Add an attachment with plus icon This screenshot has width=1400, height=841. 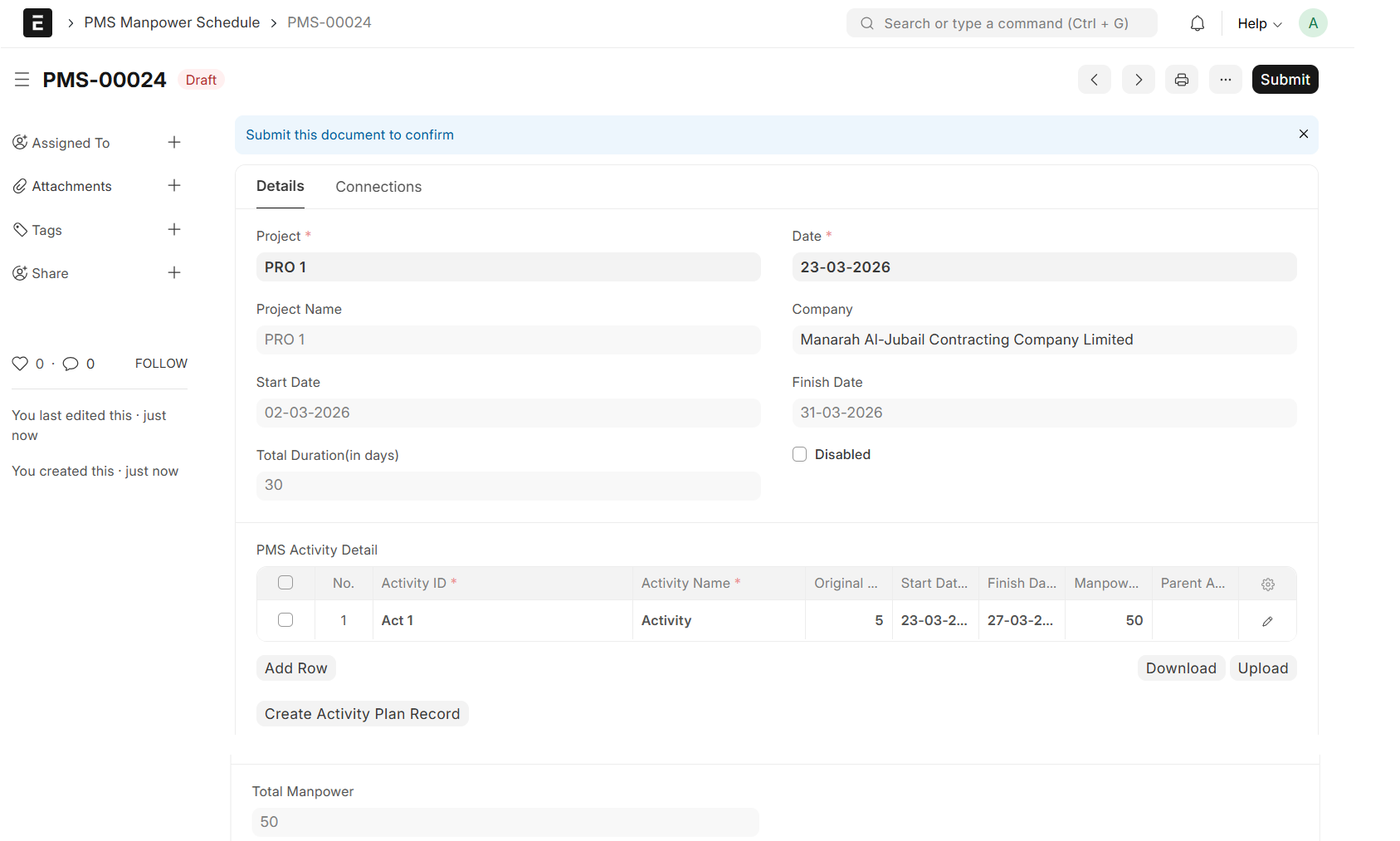(x=174, y=186)
